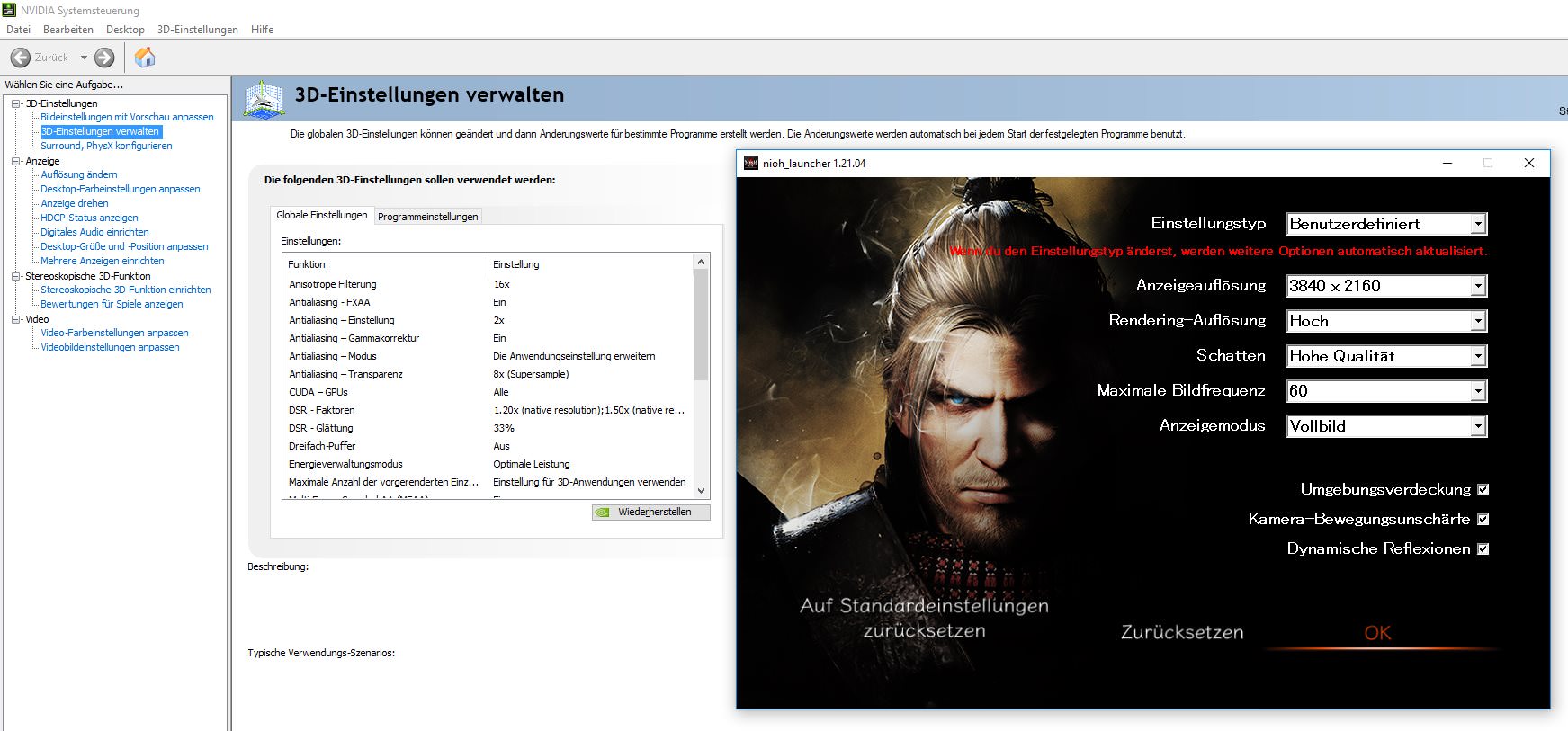Select the Antialiasing – Gammakorrektur row
Viewport: 1568px width, 731px height.
(488, 338)
